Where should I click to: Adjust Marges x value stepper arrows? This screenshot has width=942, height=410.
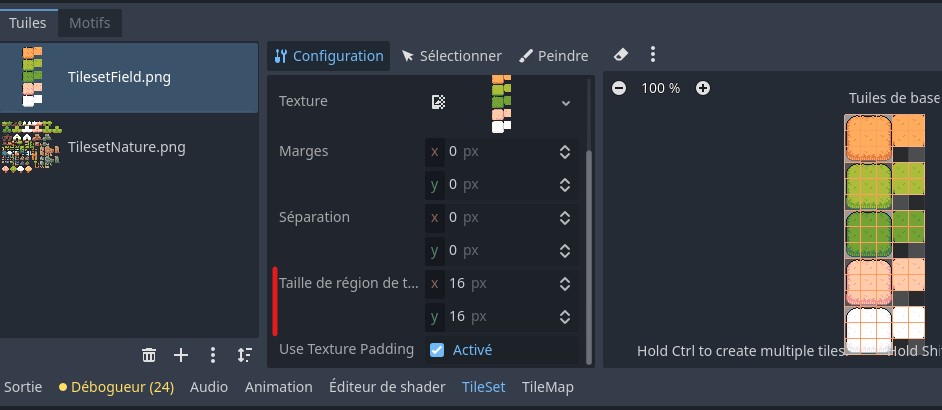565,151
